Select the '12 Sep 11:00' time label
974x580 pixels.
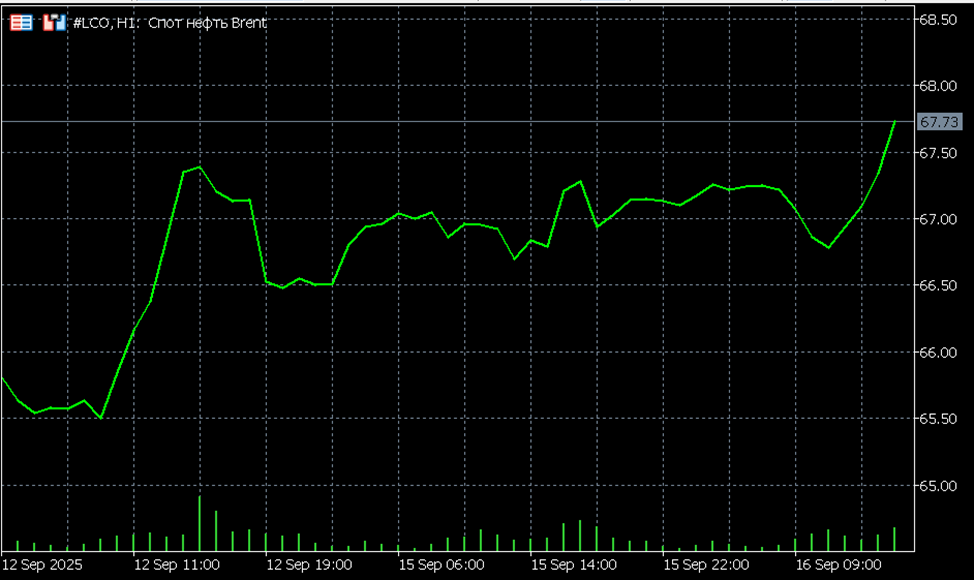pyautogui.click(x=177, y=565)
